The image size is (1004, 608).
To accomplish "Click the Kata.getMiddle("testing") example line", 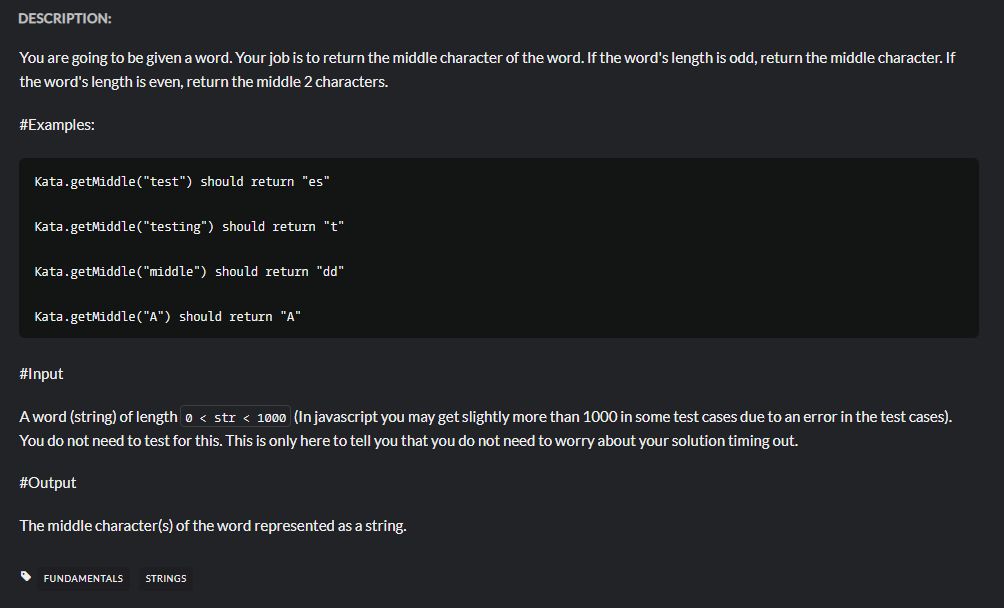I will (x=189, y=227).
